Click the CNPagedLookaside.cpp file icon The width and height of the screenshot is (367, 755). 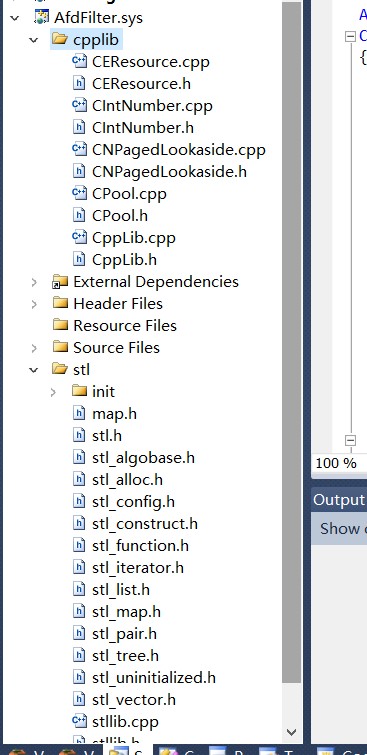[x=79, y=149]
